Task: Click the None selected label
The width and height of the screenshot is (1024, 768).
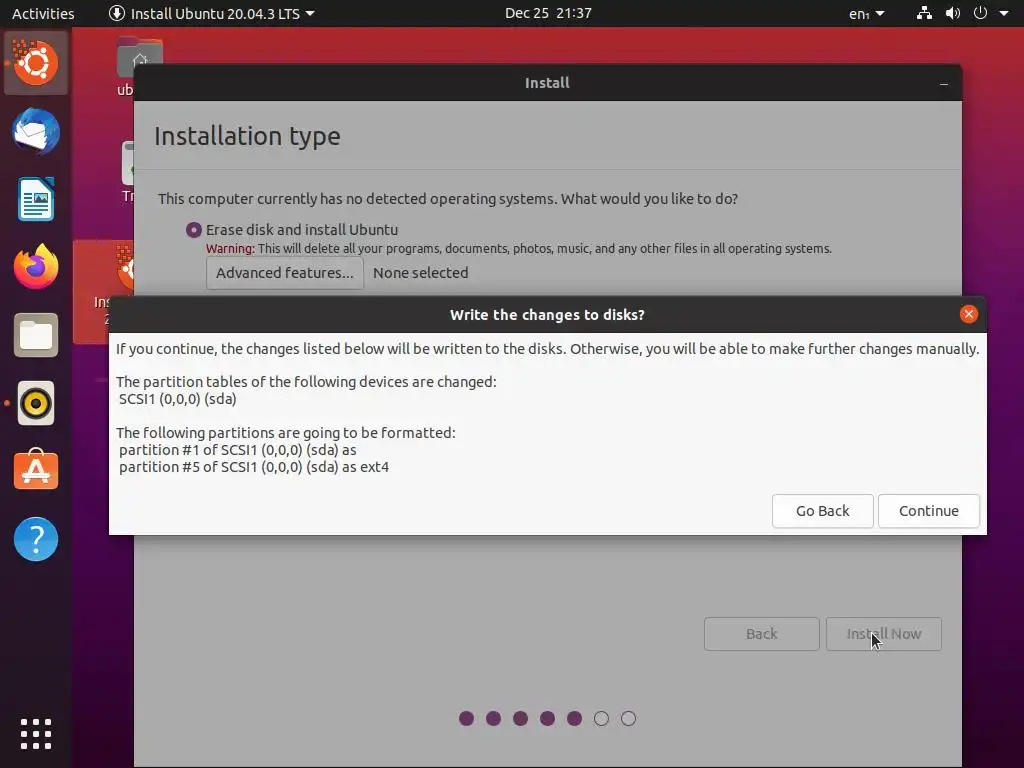Action: click(421, 273)
